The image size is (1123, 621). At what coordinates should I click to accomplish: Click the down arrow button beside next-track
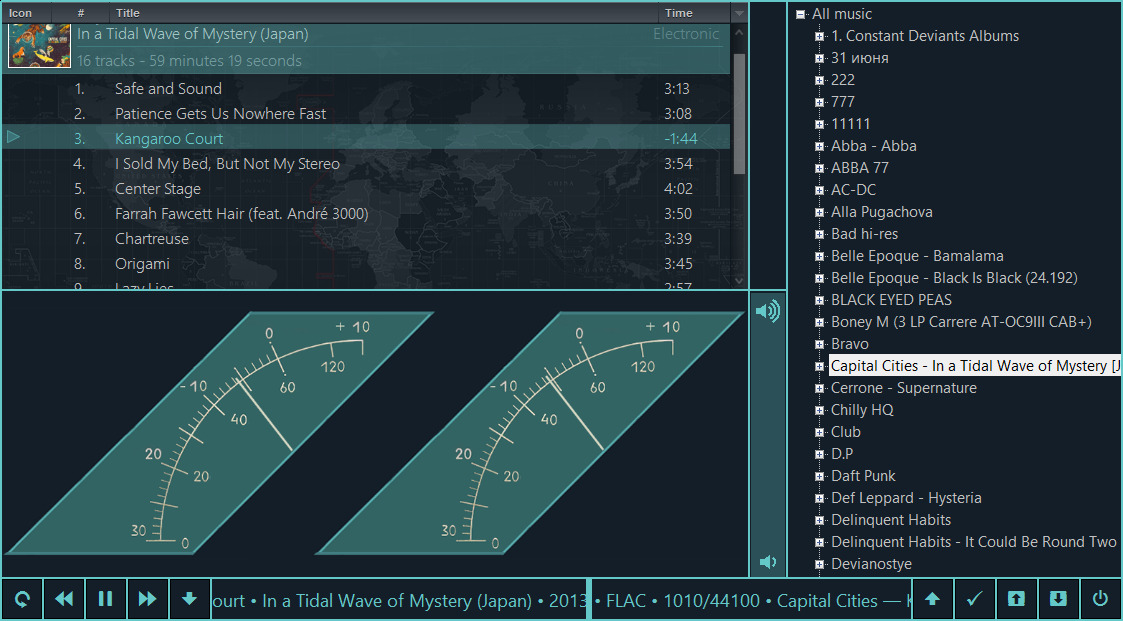[x=190, y=599]
